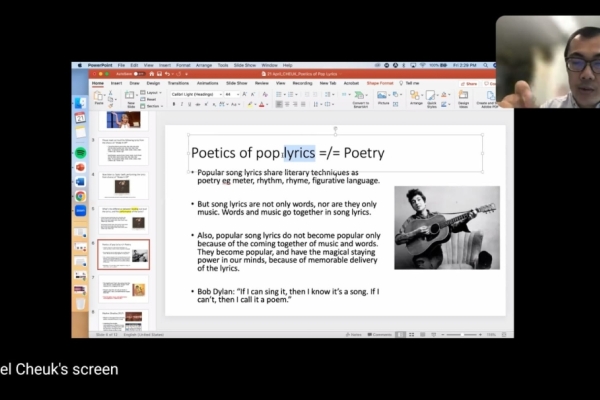600x400 pixels.
Task: Click the Format Painter brush icon
Action: click(111, 106)
